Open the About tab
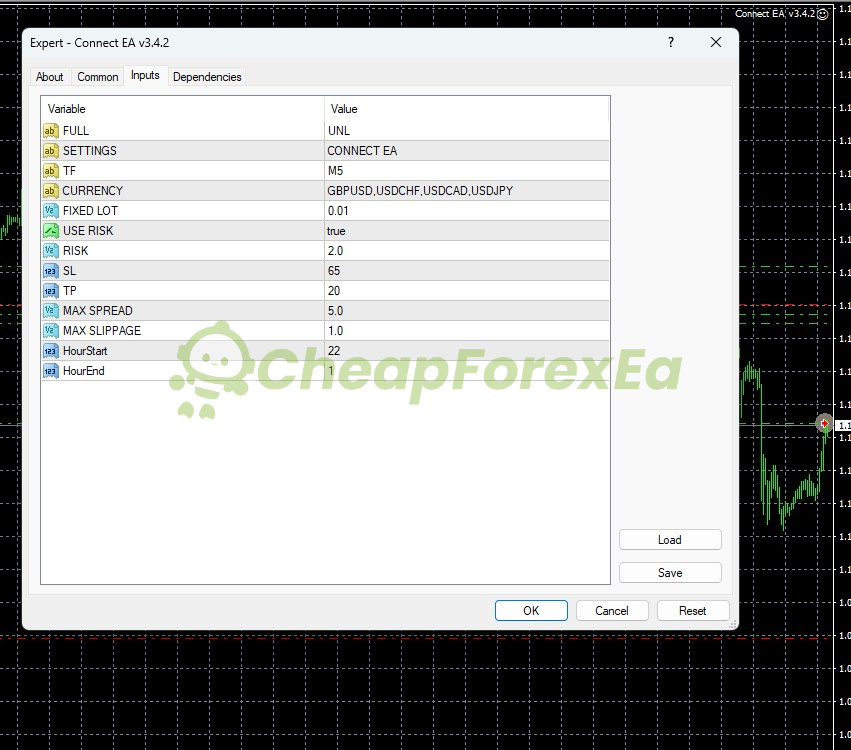The height and width of the screenshot is (750, 851). (x=49, y=77)
